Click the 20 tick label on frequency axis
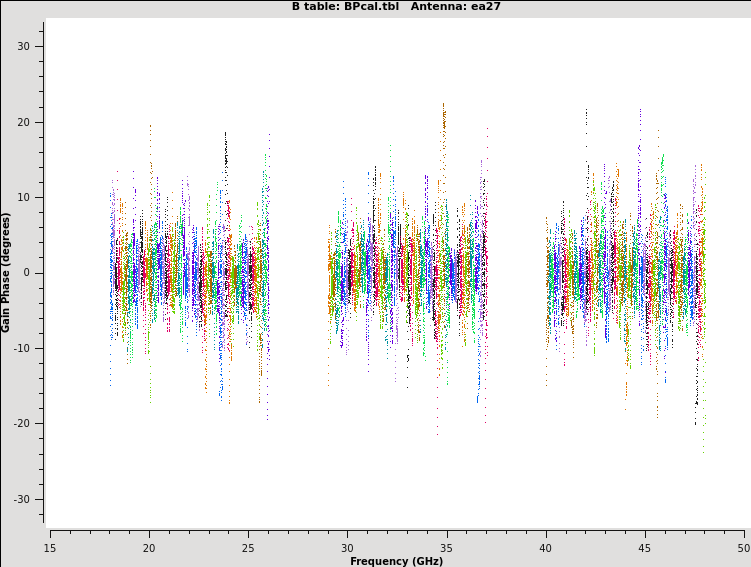The width and height of the screenshot is (751, 567). 149,547
